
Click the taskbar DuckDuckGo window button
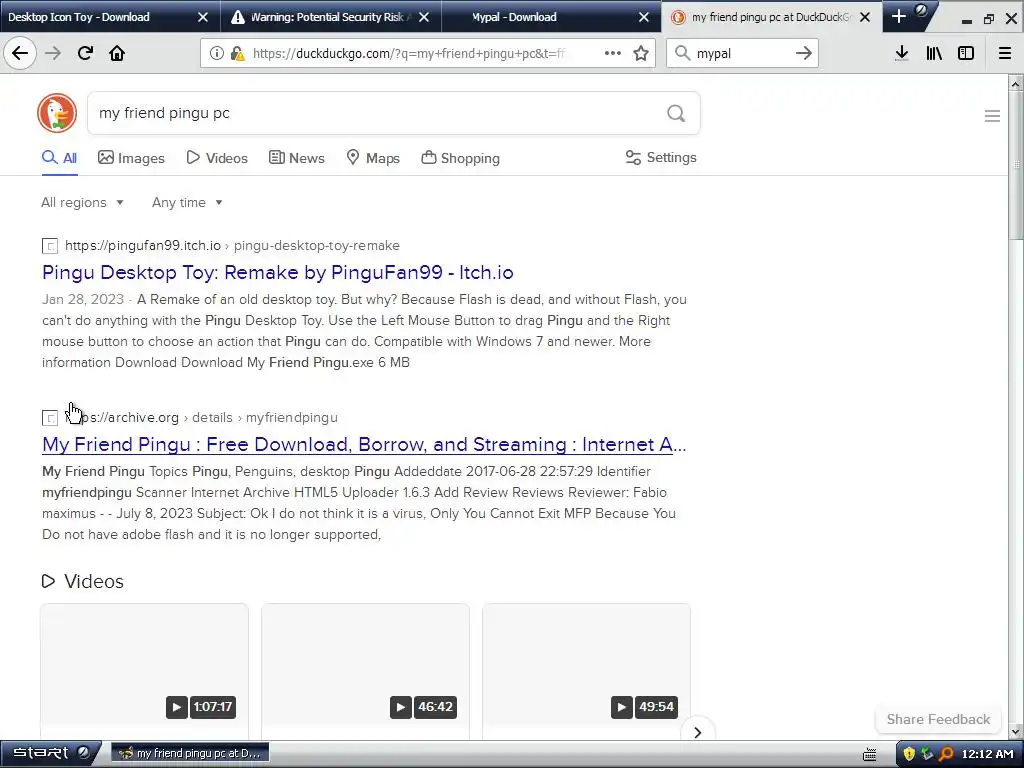[x=190, y=753]
